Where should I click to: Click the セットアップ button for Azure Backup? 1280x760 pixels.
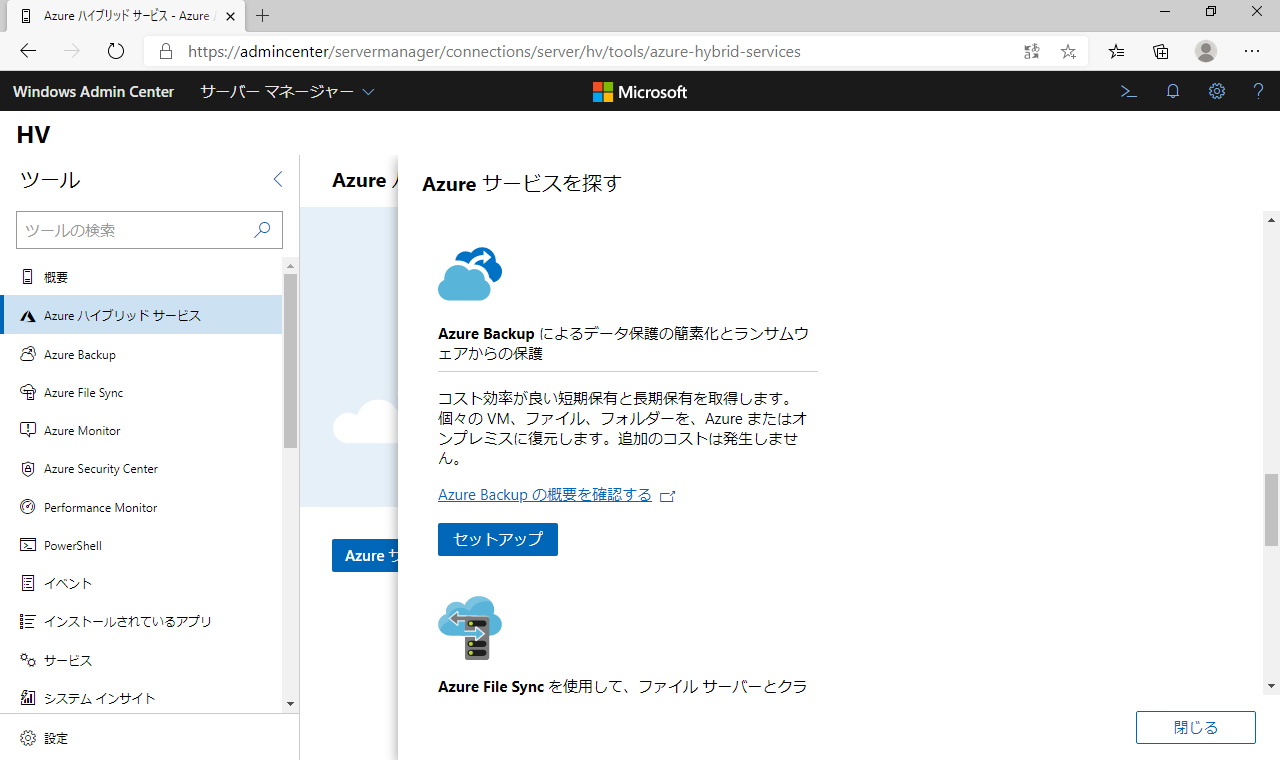click(x=498, y=539)
